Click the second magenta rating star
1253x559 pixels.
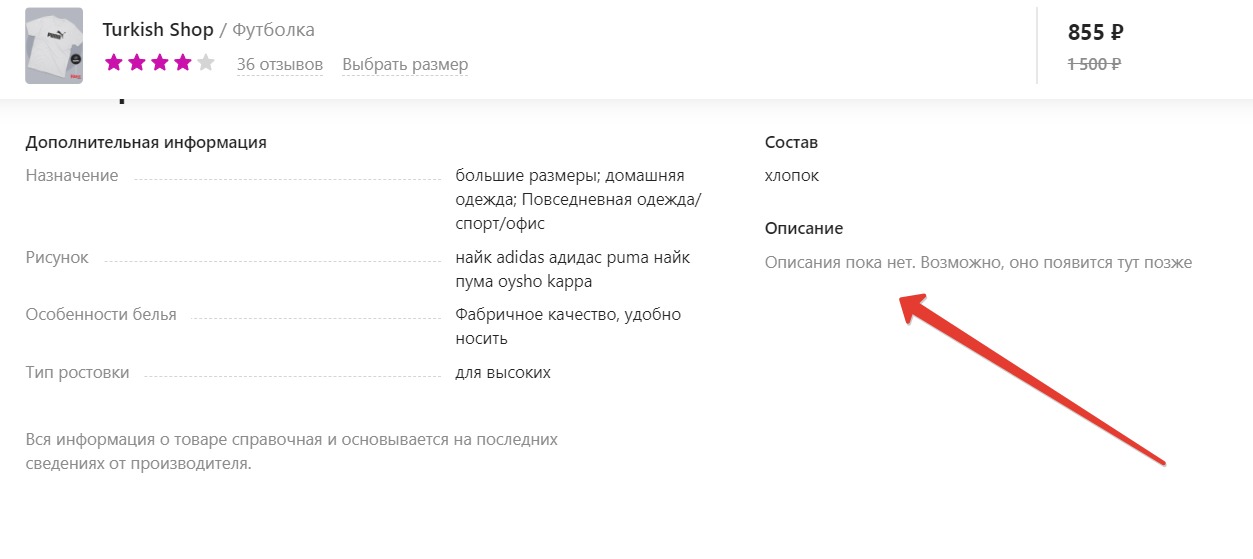click(137, 63)
